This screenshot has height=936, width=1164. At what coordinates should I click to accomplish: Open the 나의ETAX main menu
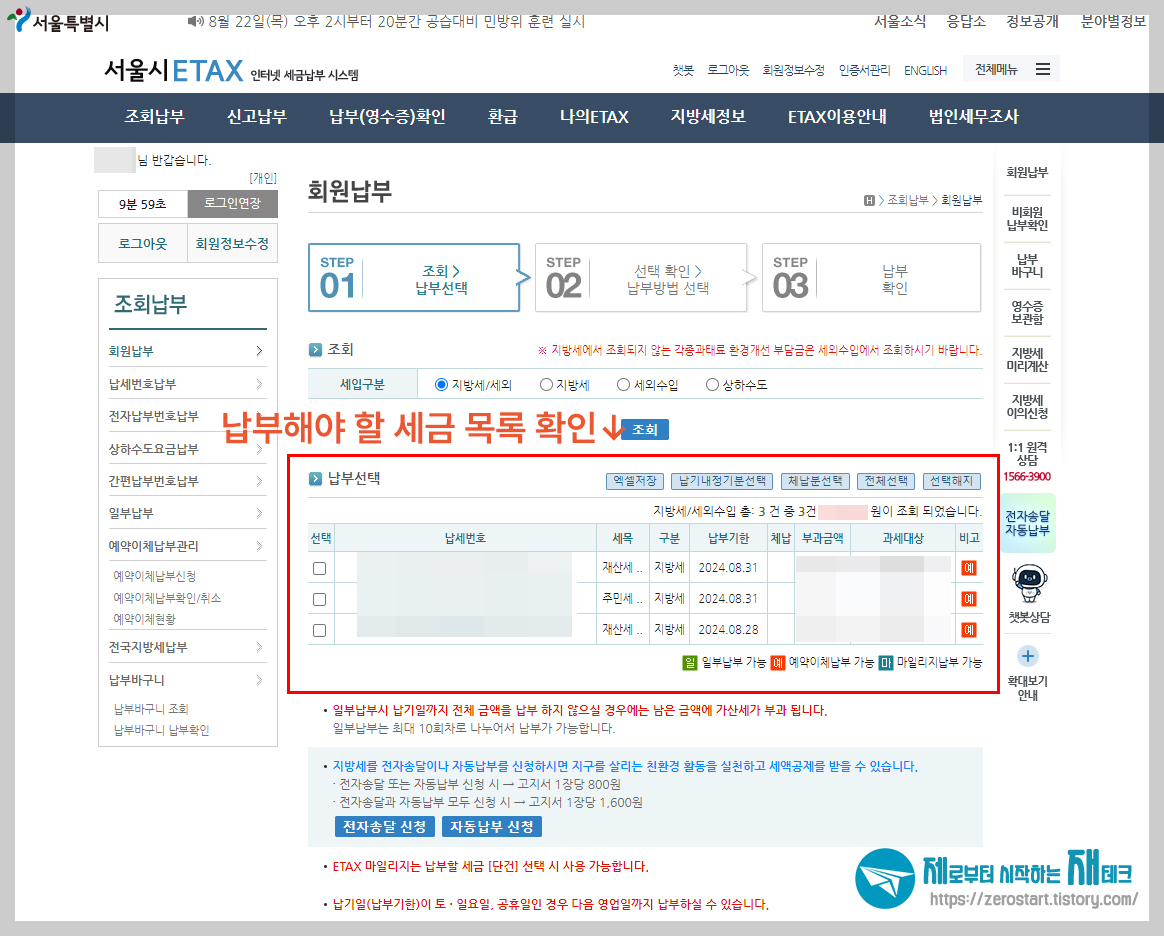[x=594, y=117]
